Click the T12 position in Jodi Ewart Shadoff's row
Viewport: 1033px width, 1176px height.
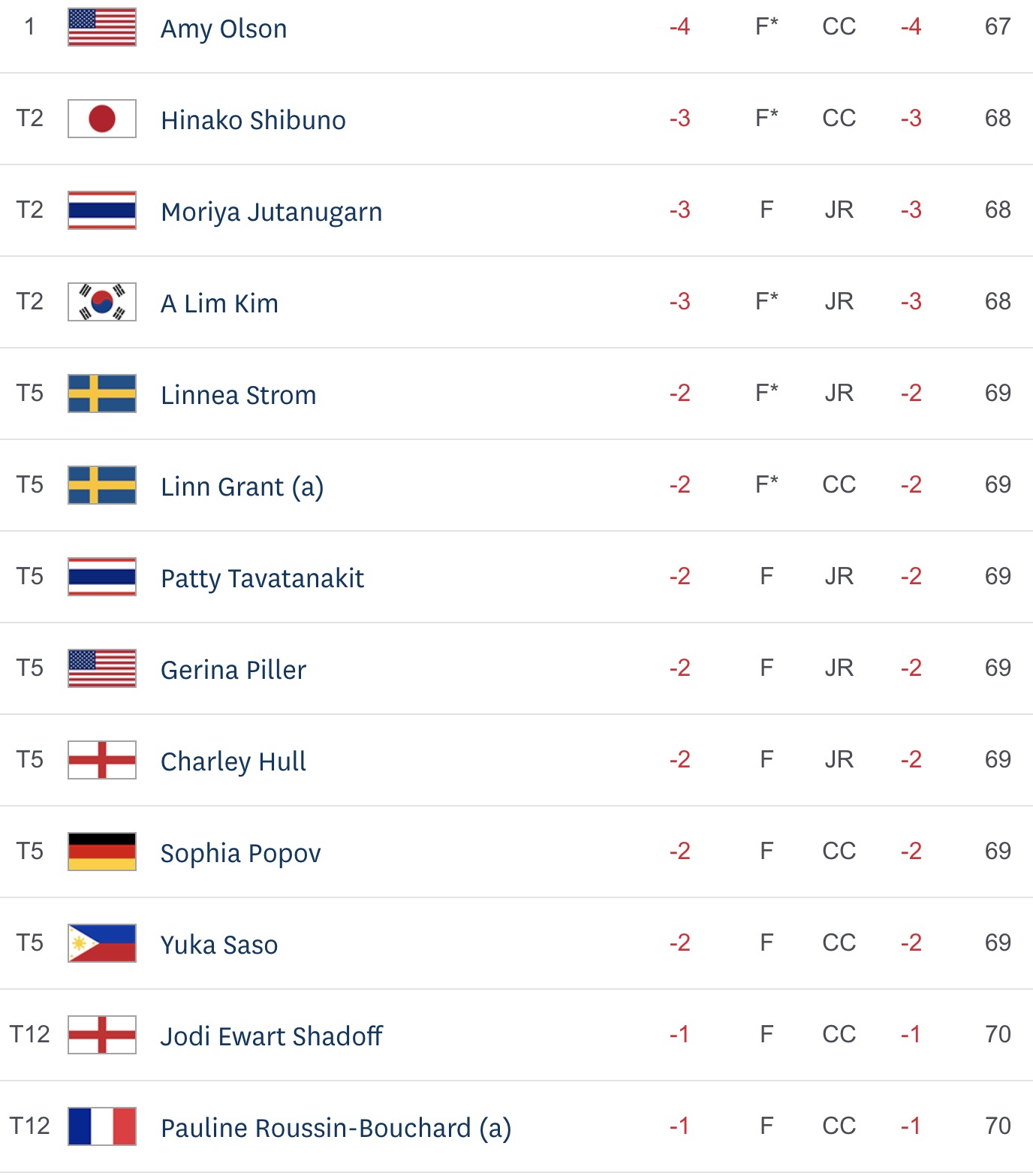[29, 1034]
